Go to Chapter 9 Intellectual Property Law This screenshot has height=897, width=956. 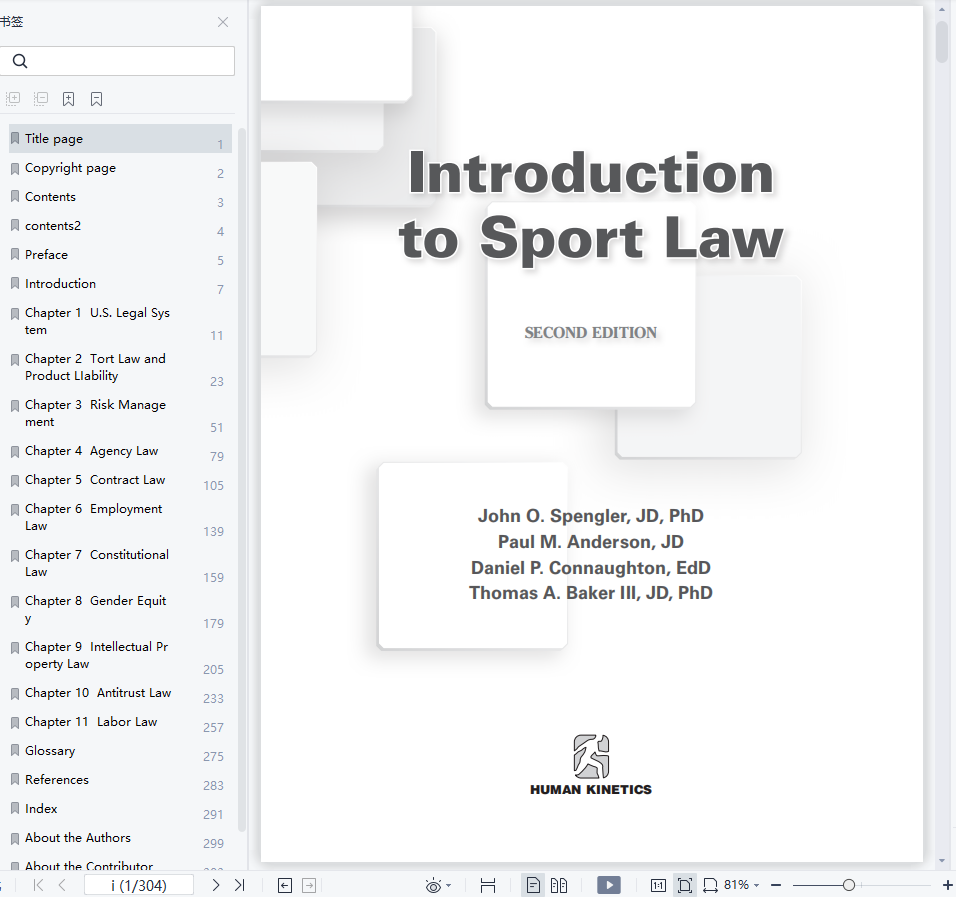(120, 656)
